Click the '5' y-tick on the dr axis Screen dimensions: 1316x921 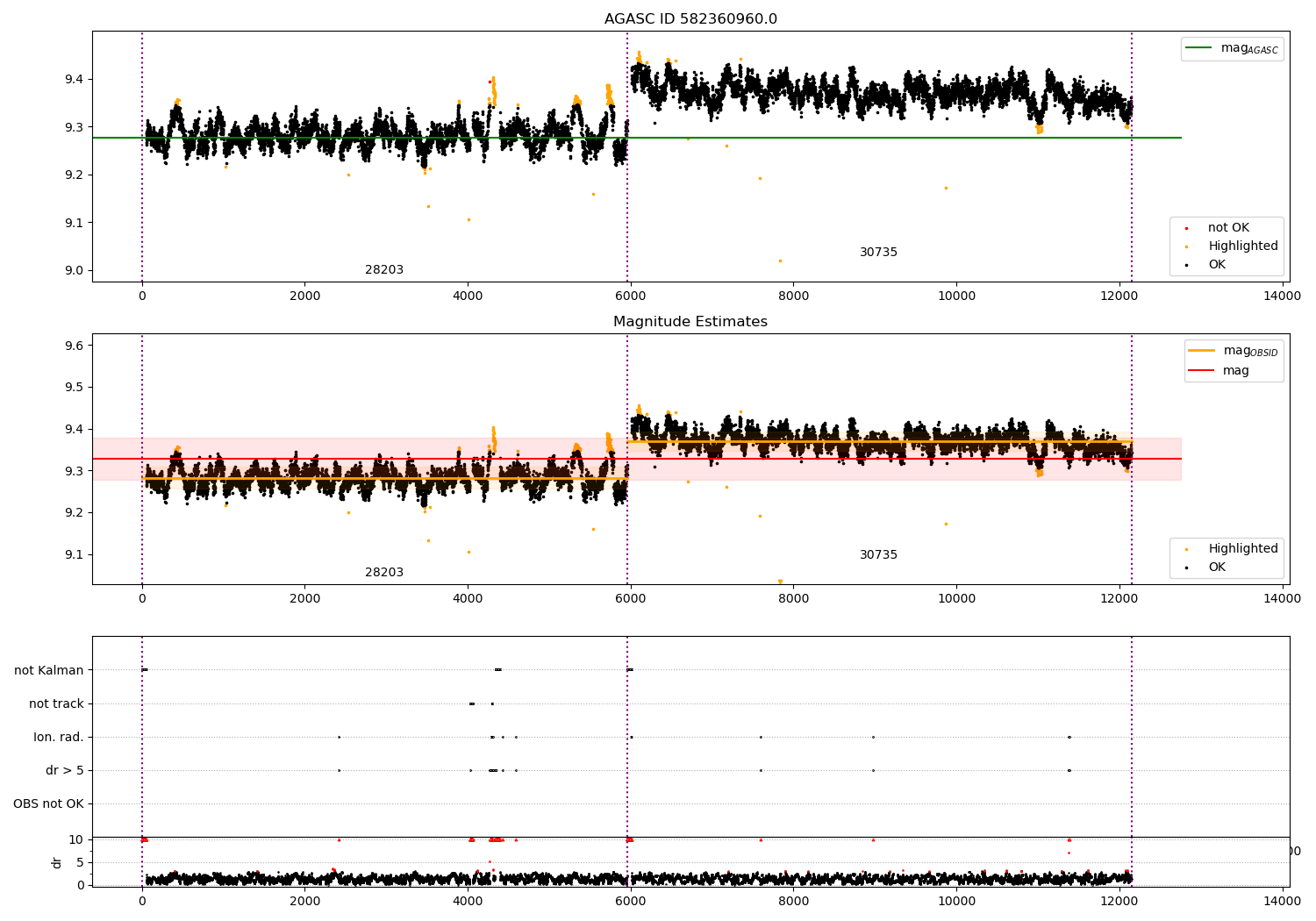pos(81,862)
